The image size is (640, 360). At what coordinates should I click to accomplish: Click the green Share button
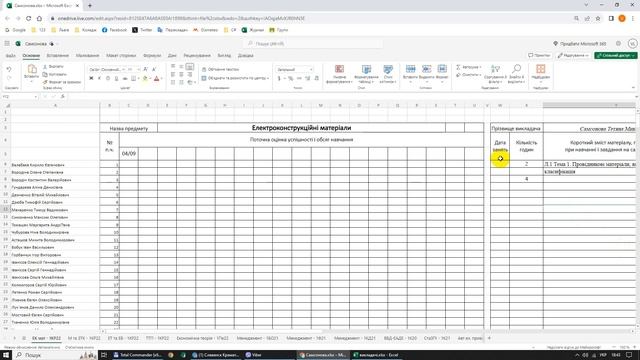pos(616,55)
